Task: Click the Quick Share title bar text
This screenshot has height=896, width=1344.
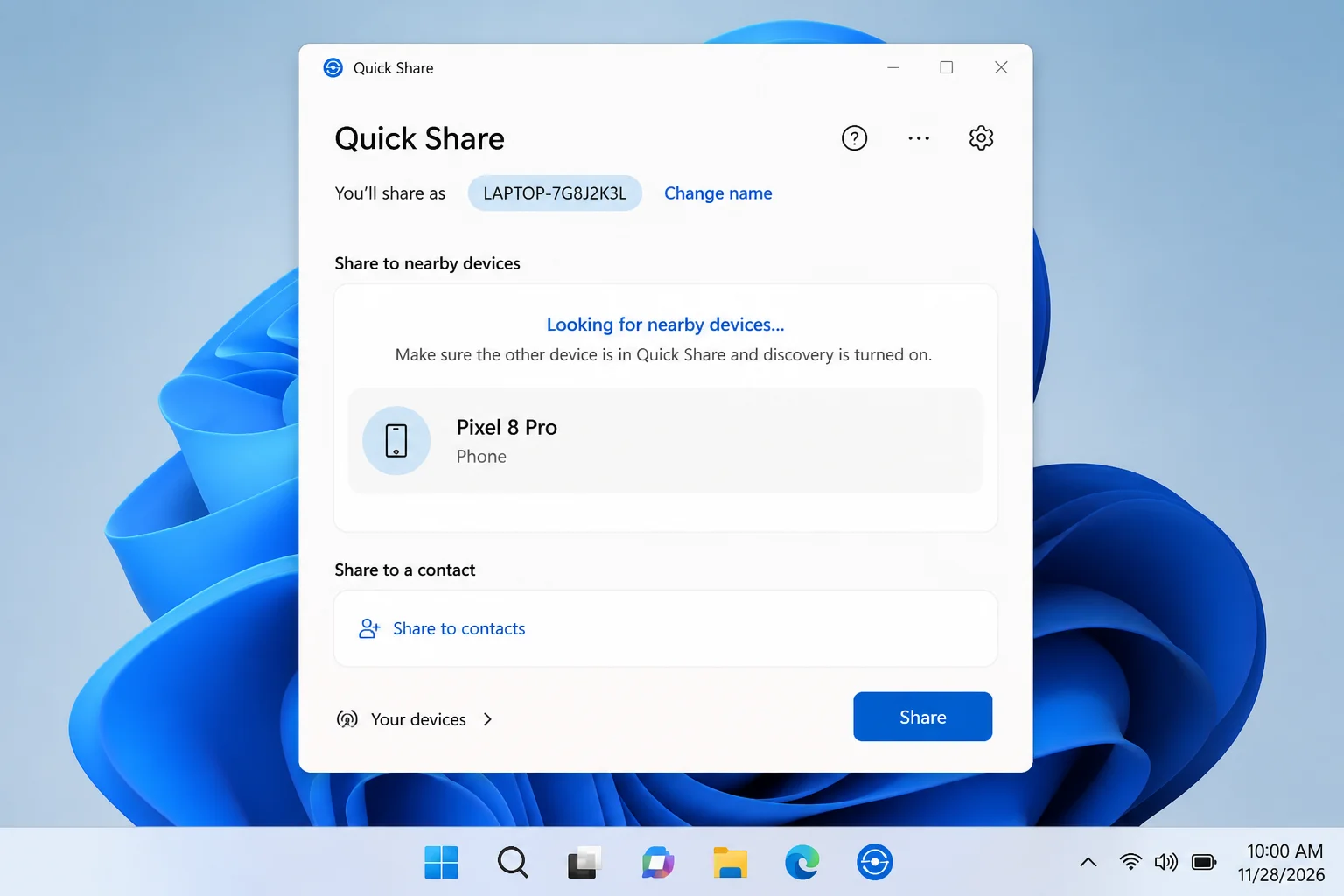Action: pyautogui.click(x=394, y=68)
